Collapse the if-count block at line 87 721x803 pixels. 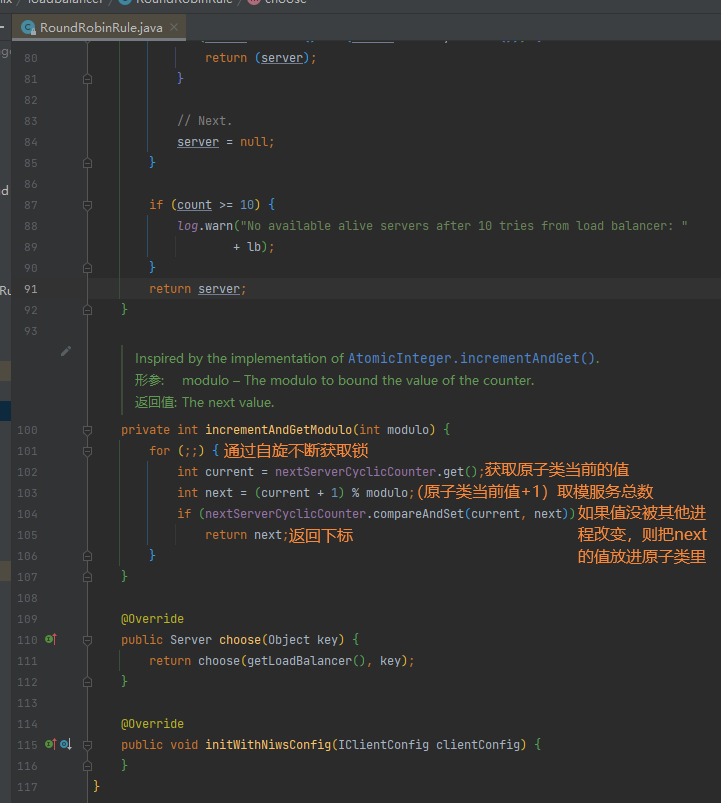click(88, 205)
